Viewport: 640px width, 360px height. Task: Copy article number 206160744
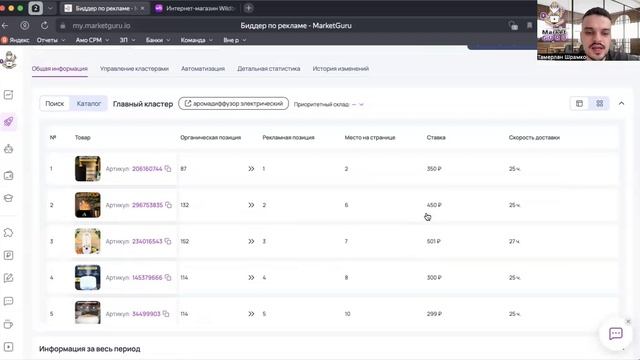click(x=168, y=169)
